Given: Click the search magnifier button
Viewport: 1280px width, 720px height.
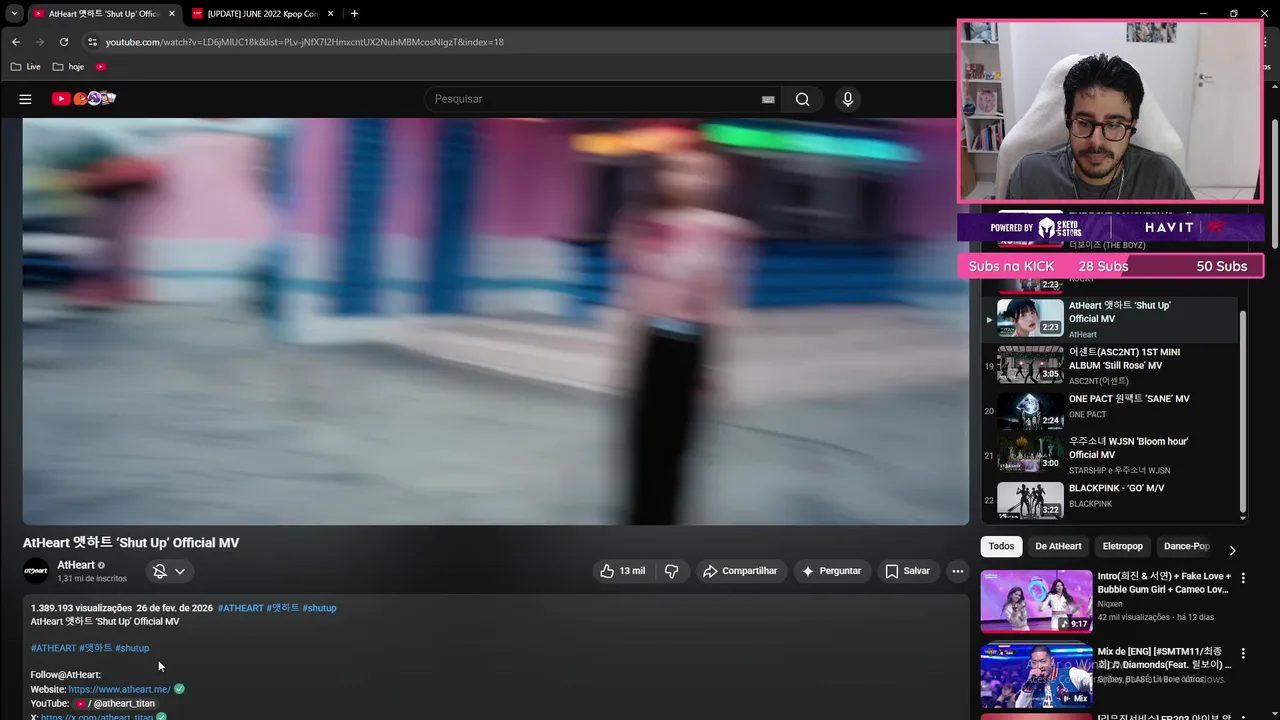Looking at the screenshot, I should point(802,99).
